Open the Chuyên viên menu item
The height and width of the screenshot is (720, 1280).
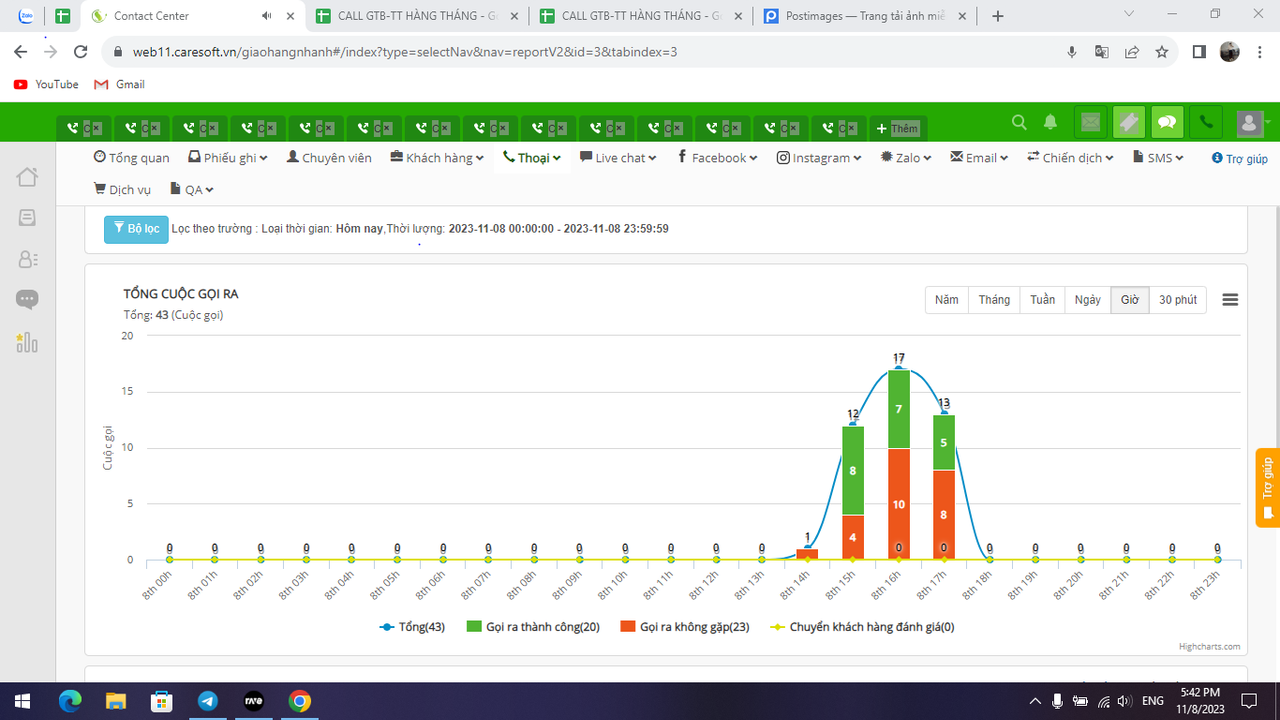coord(329,158)
